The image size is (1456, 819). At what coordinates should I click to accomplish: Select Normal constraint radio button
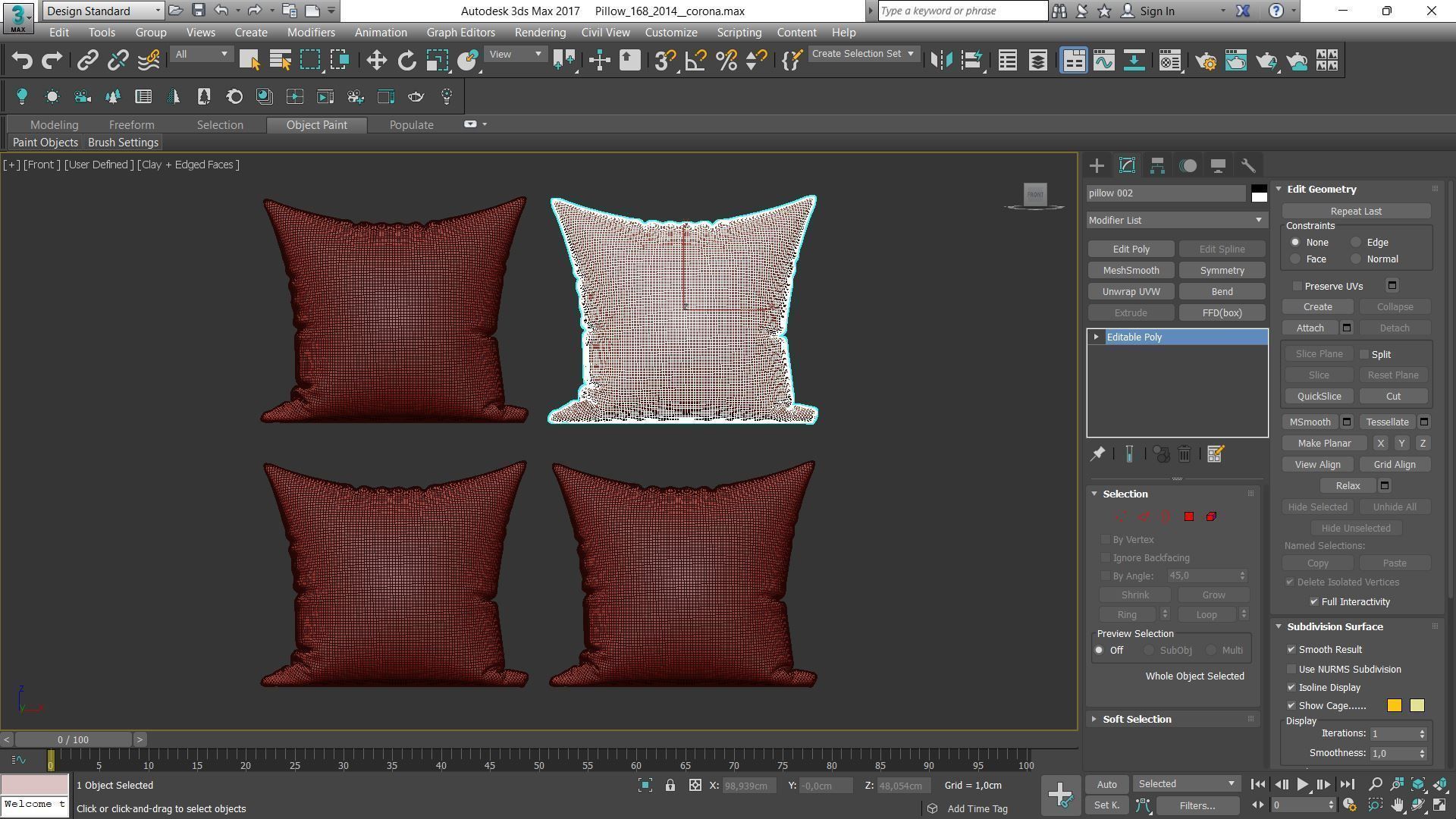pyautogui.click(x=1356, y=259)
